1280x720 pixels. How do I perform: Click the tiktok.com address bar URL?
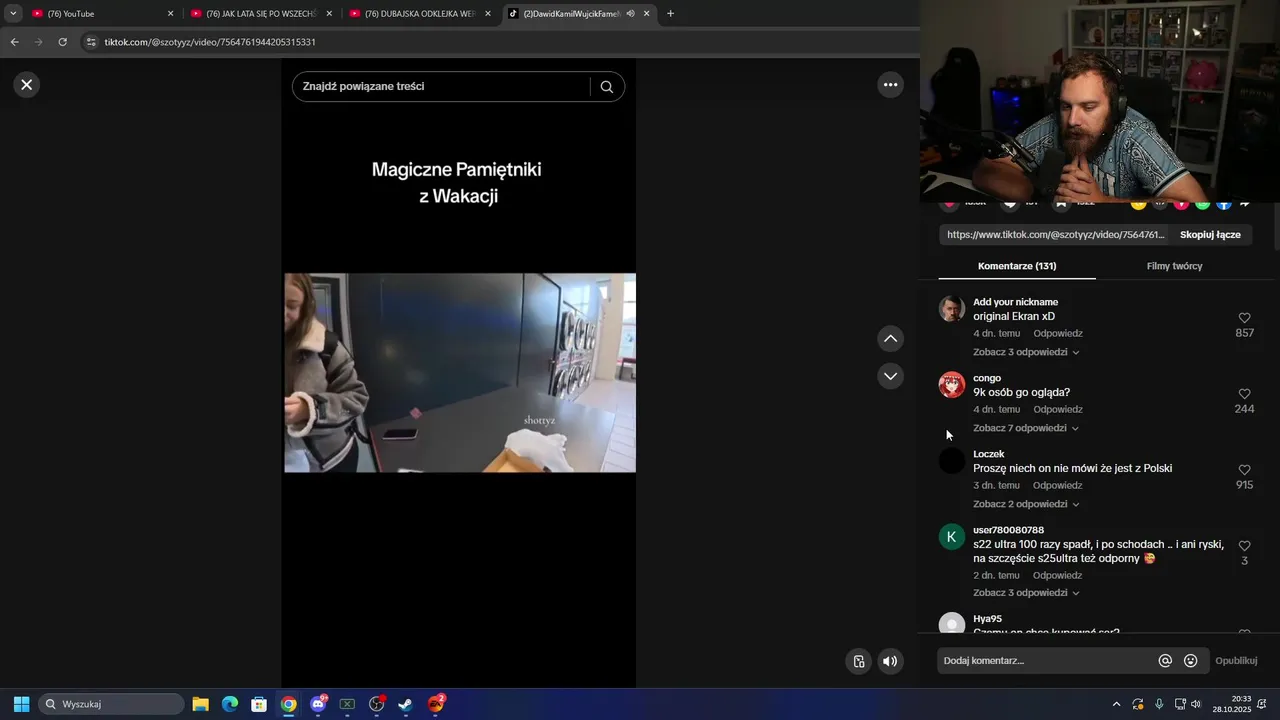tap(210, 42)
